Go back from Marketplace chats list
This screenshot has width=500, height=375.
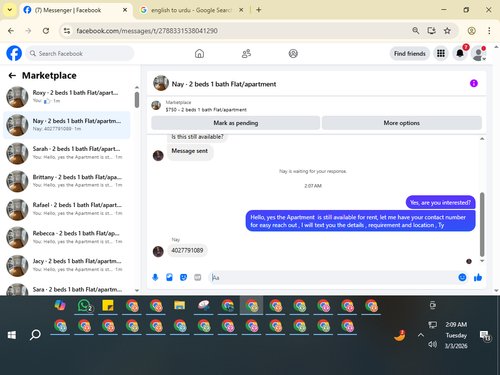12,76
